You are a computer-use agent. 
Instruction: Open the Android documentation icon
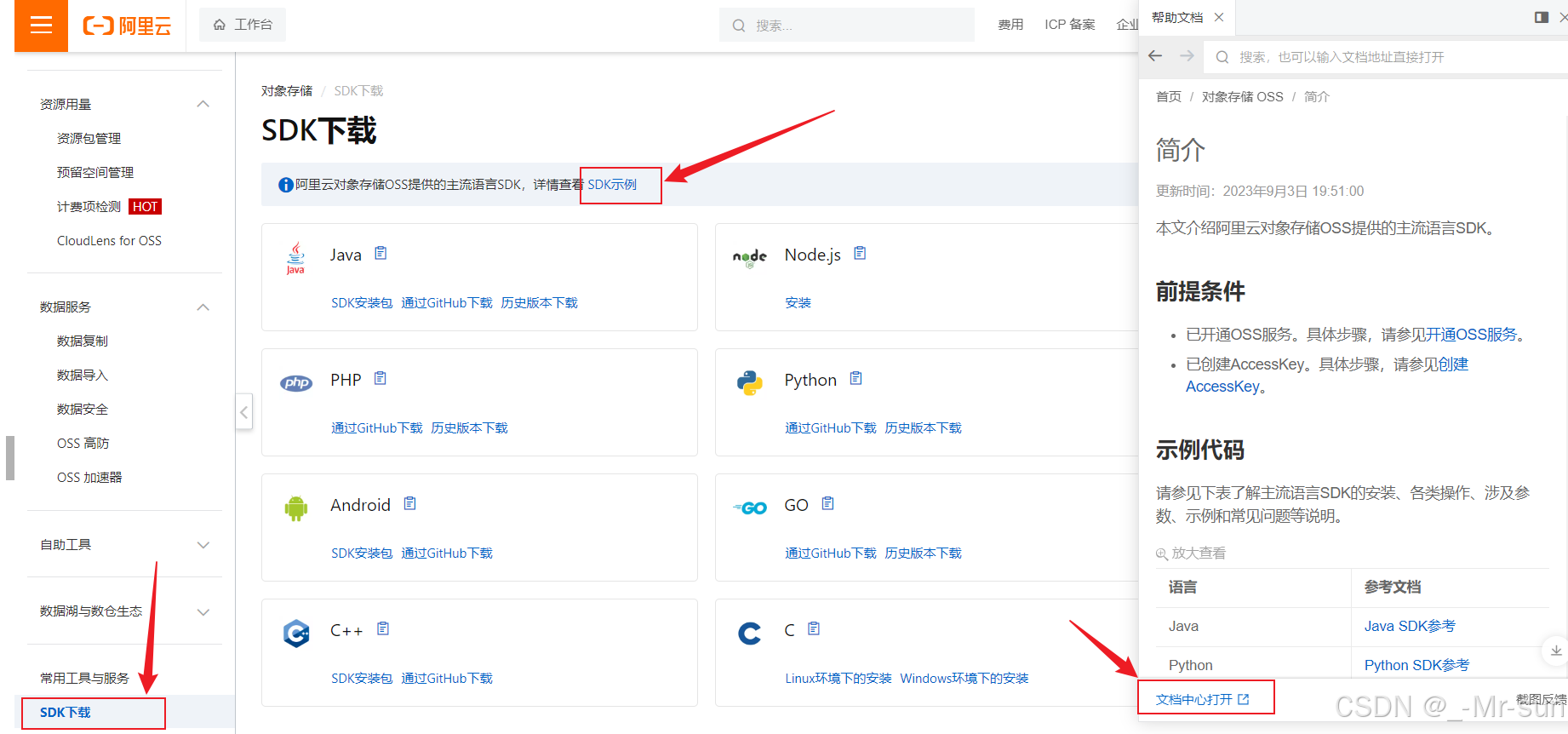pos(409,503)
